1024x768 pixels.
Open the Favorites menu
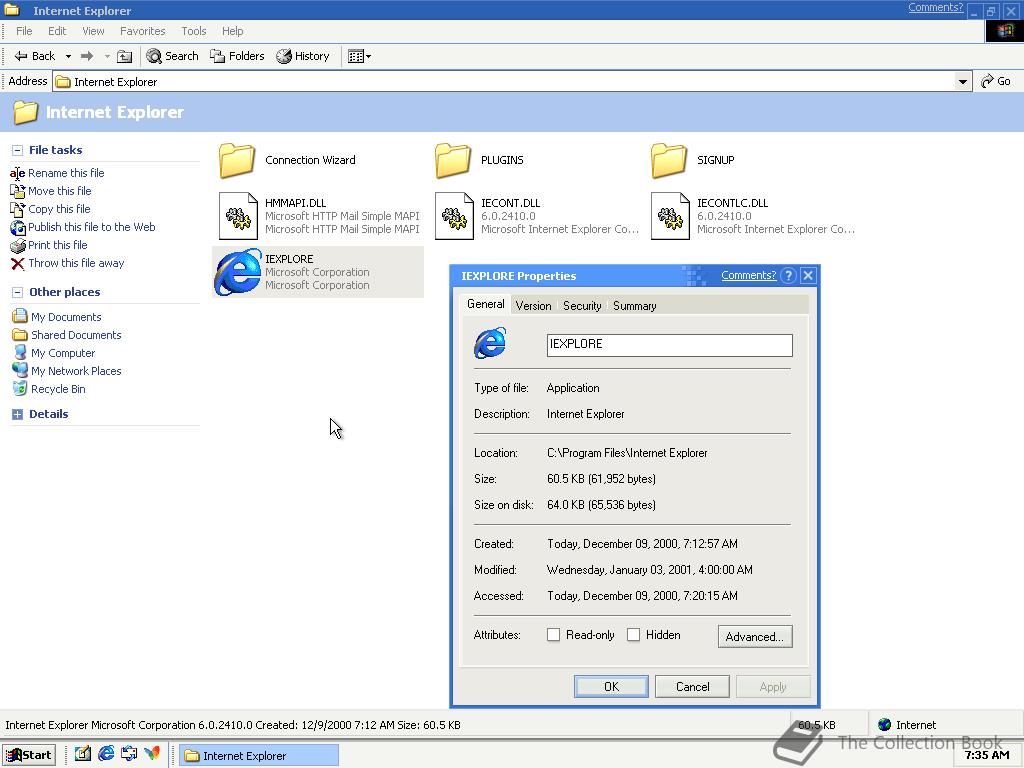pyautogui.click(x=142, y=31)
